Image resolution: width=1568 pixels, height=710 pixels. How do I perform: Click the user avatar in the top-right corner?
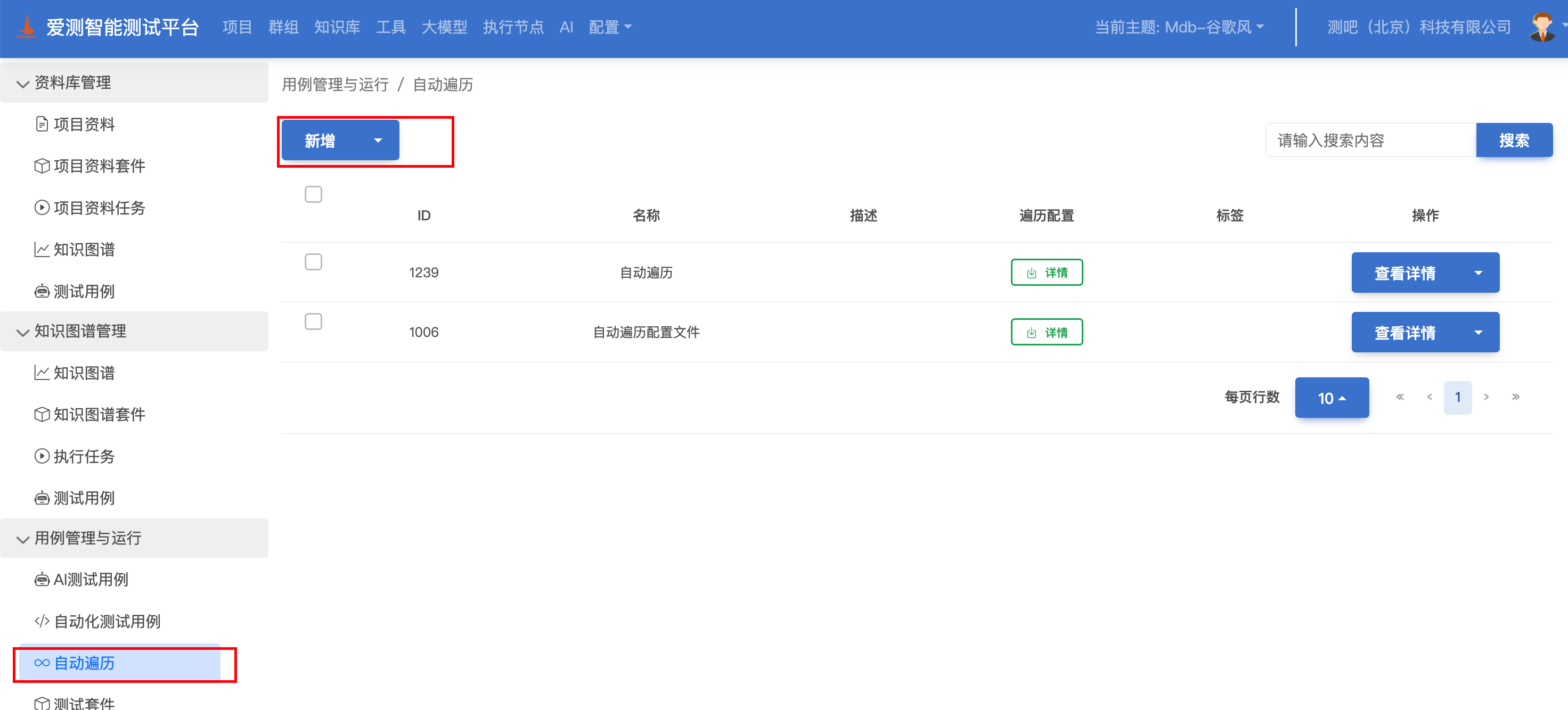click(x=1542, y=27)
